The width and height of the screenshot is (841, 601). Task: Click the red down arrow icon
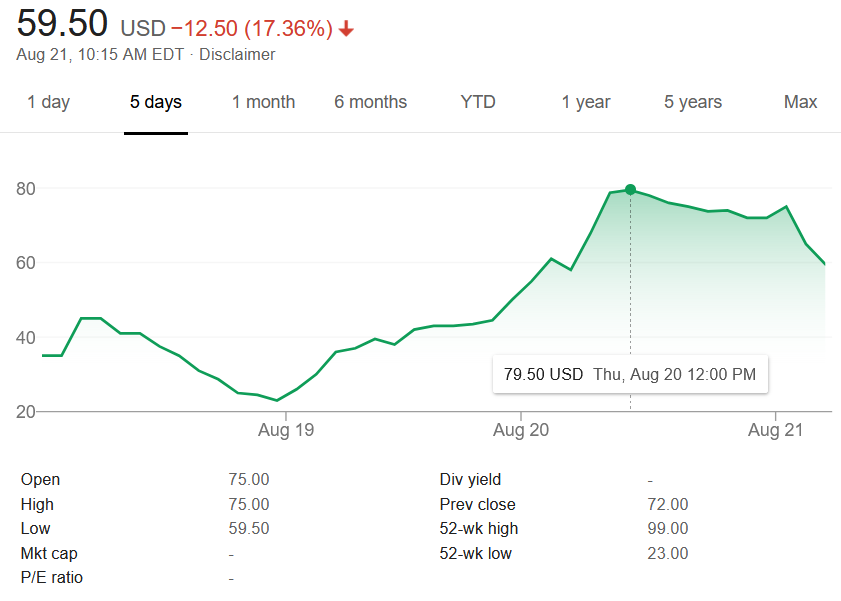click(346, 29)
